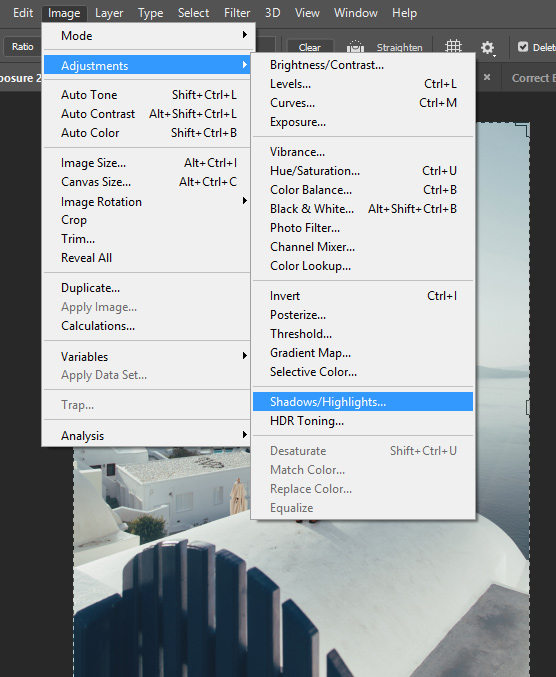Open the Layer menu
Screen dimensions: 556x677
point(109,13)
